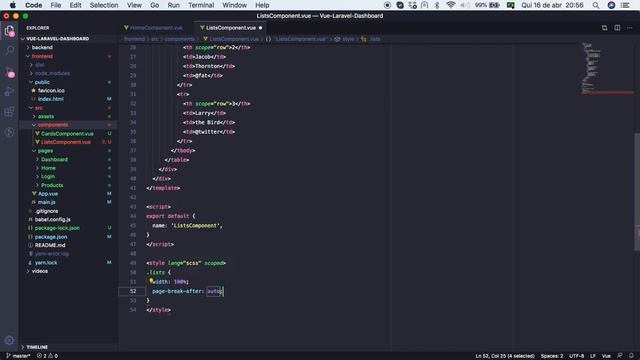Viewport: 640px width, 360px height.
Task: Open babel.config.js in the explorer
Action: (53, 219)
